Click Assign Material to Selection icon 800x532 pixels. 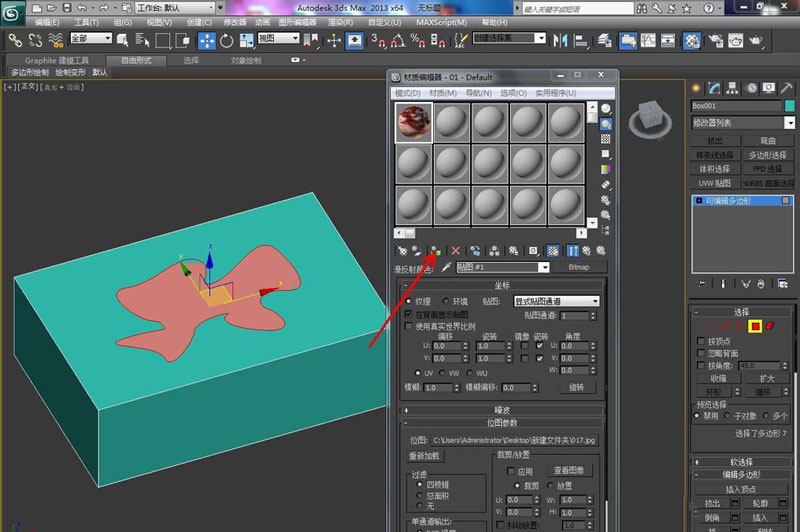pos(436,250)
